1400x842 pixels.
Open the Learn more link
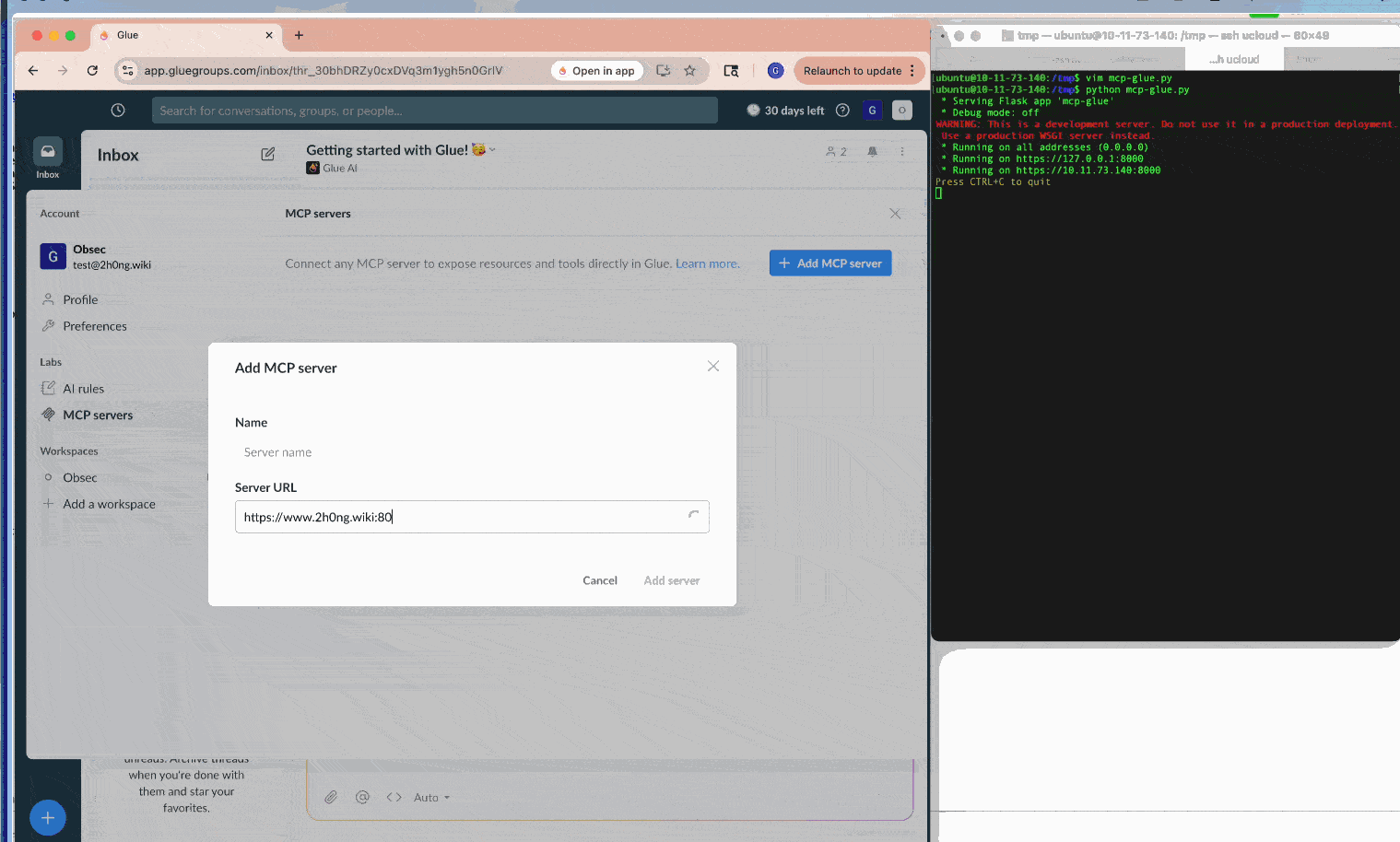(x=707, y=263)
